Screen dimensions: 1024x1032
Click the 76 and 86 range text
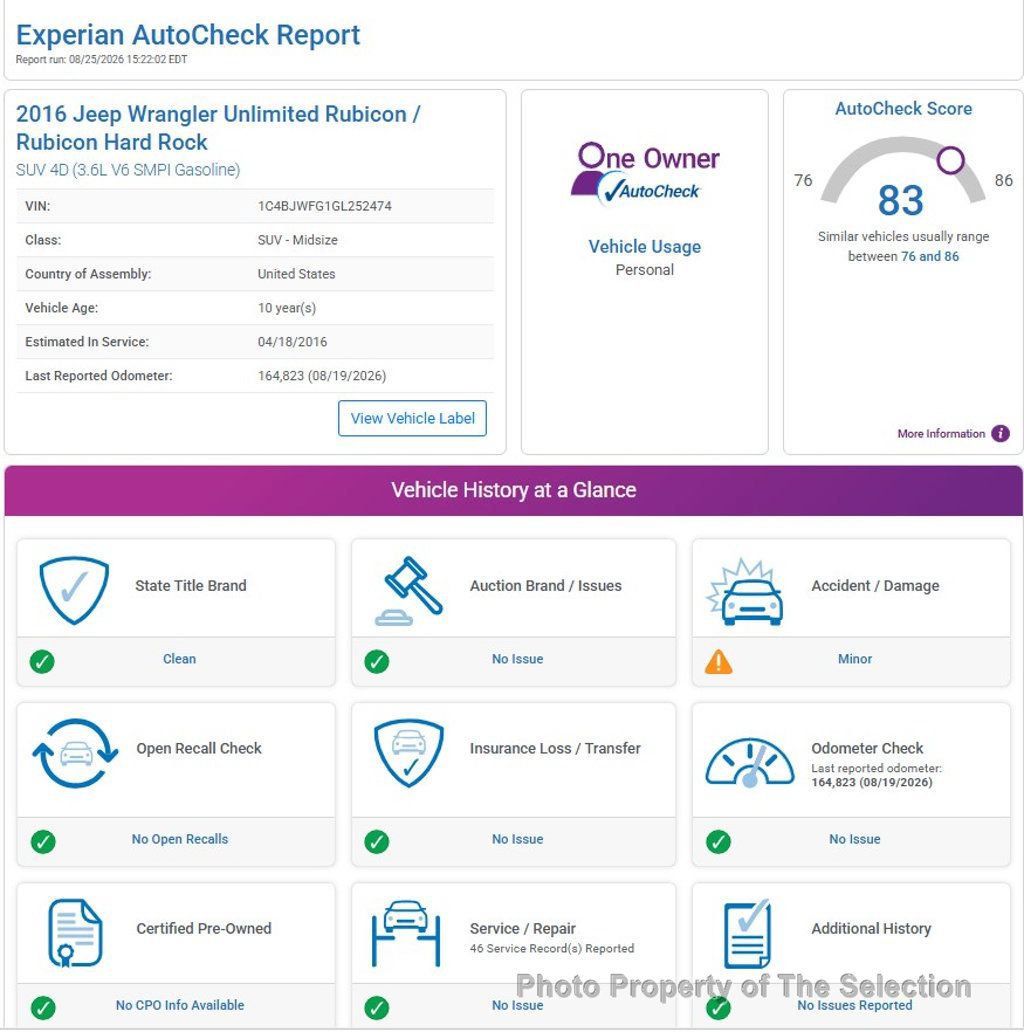tap(929, 257)
